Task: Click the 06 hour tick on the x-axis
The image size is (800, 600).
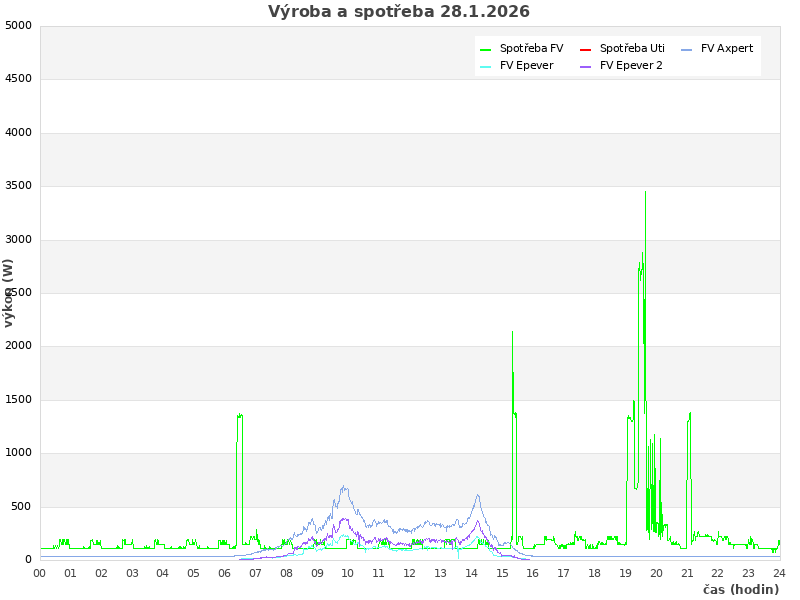Action: [225, 573]
